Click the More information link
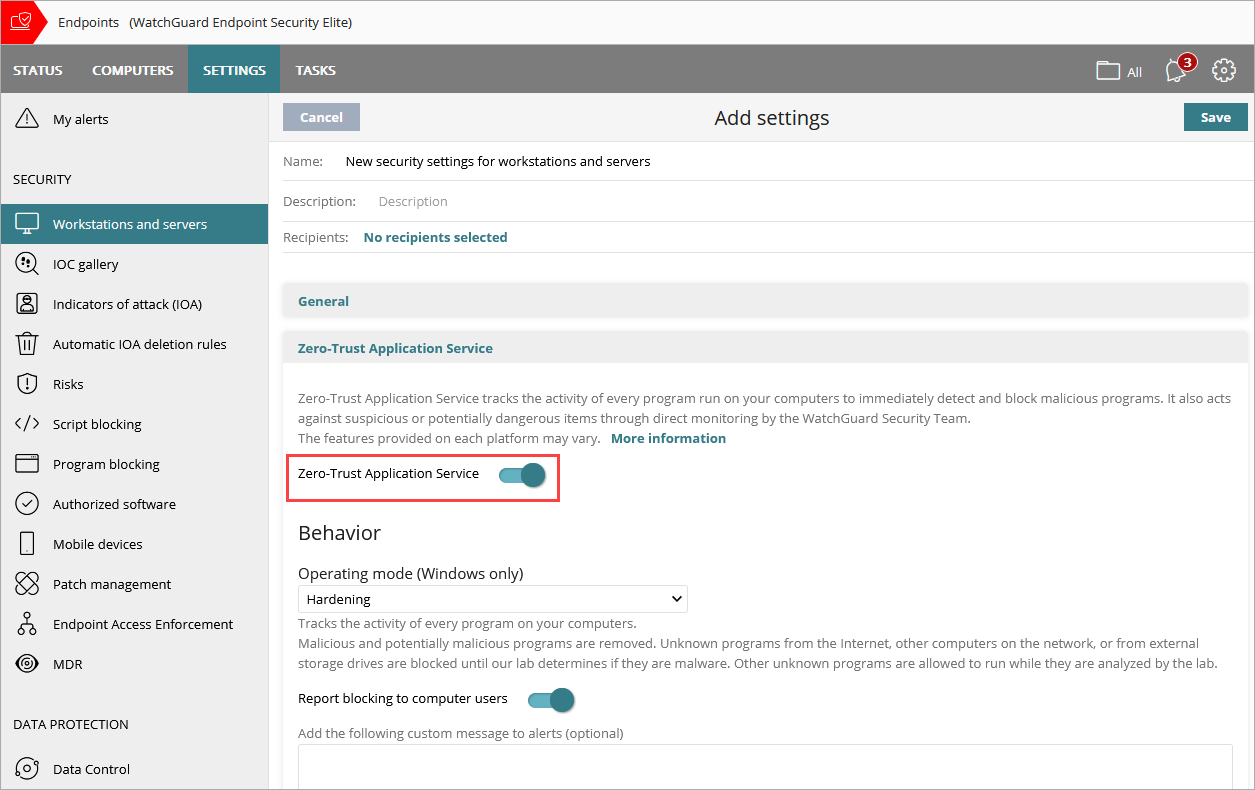Viewport: 1255px width, 790px height. (667, 437)
